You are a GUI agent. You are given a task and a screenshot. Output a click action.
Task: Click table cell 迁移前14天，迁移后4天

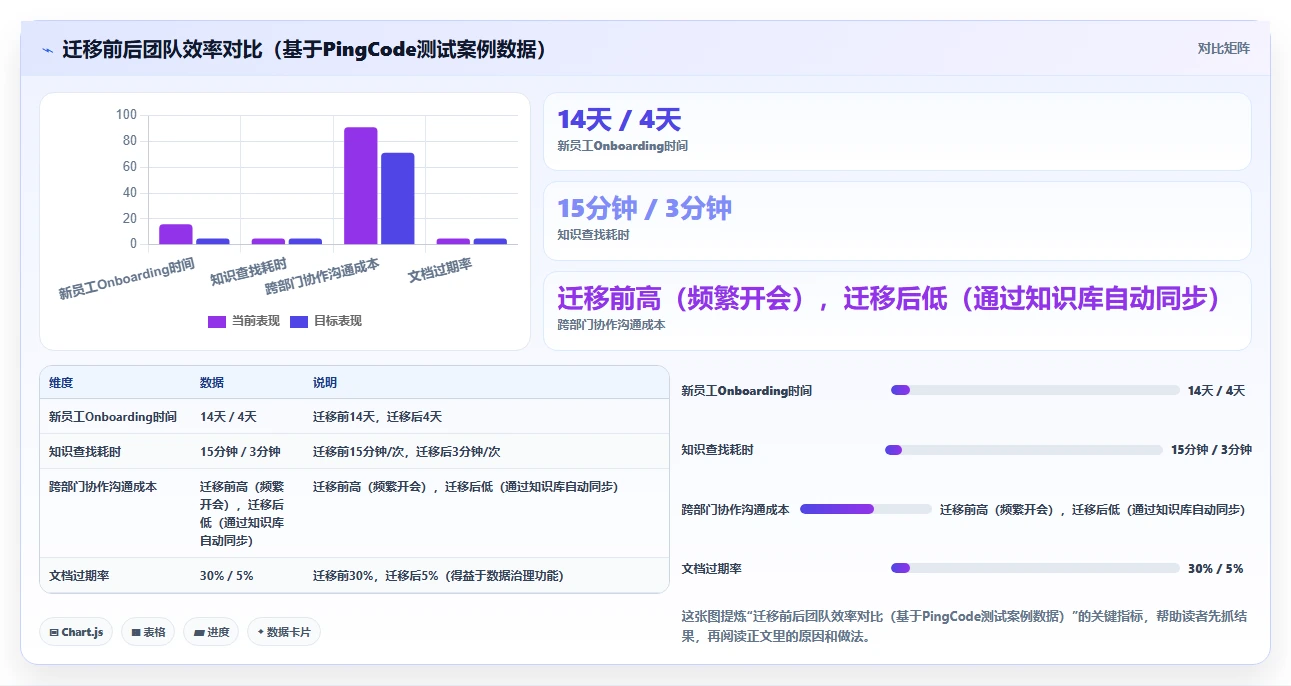tap(377, 417)
